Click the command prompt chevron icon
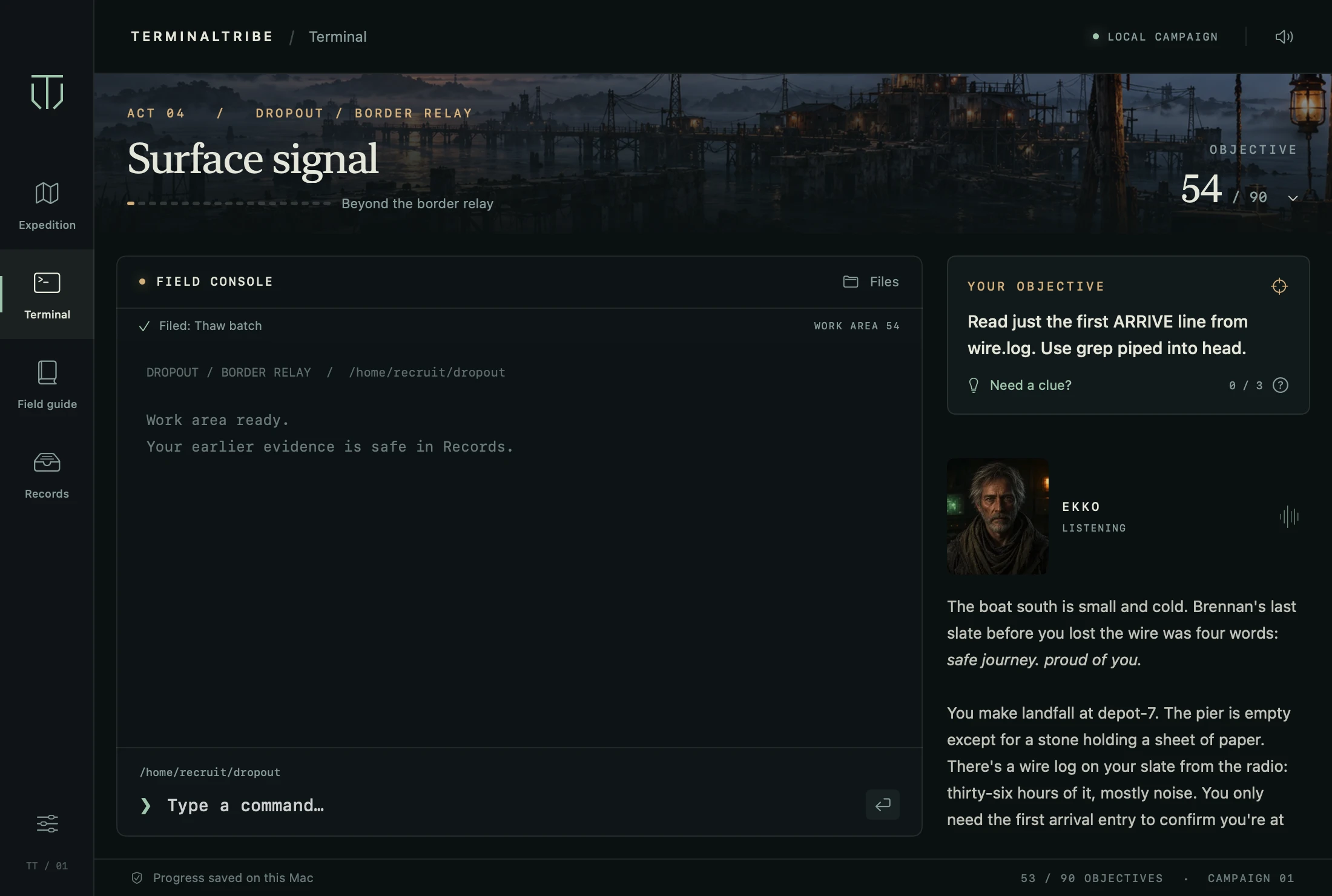 pyautogui.click(x=146, y=805)
